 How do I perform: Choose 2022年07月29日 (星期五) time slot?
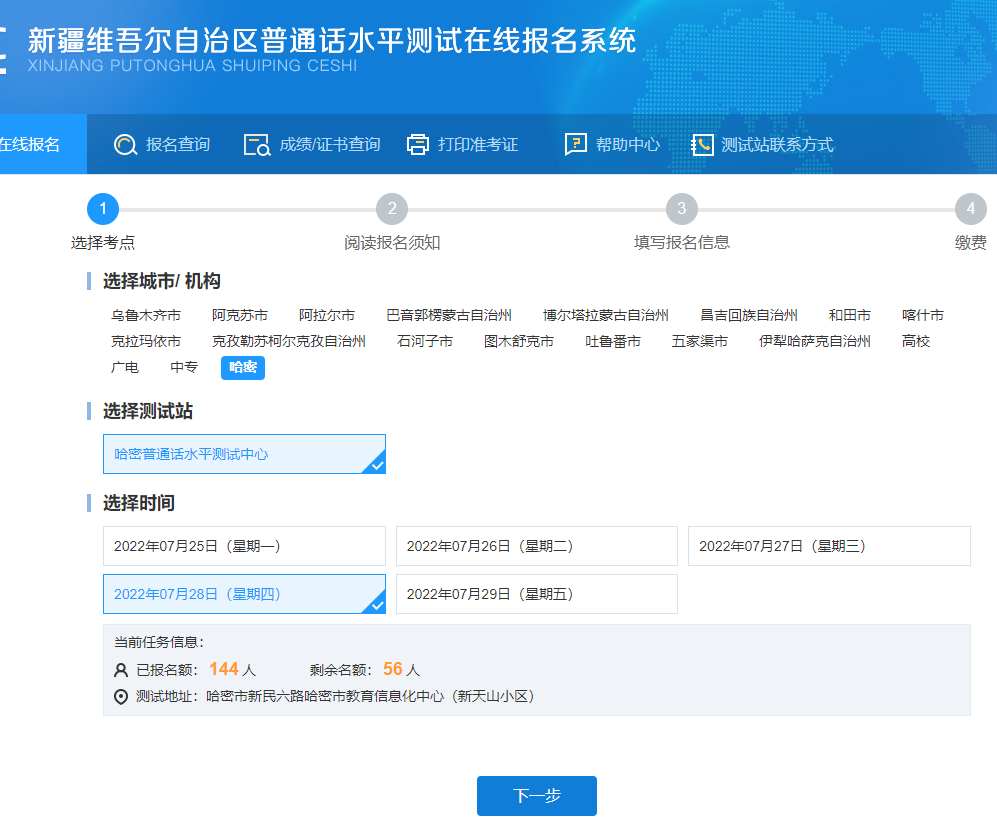pos(536,594)
